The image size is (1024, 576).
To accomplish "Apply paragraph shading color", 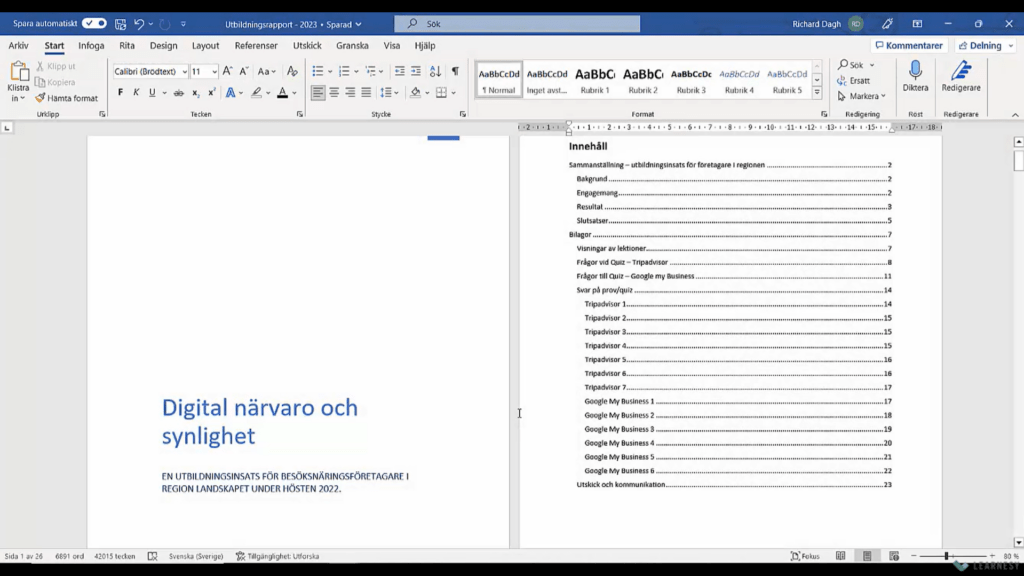I will [415, 93].
